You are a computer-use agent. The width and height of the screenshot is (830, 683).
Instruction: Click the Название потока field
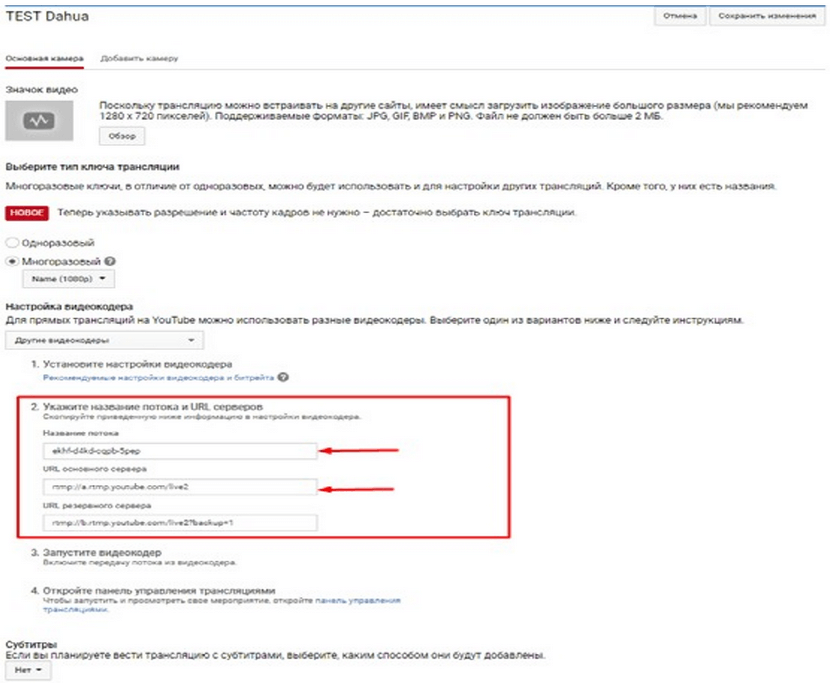[x=180, y=451]
